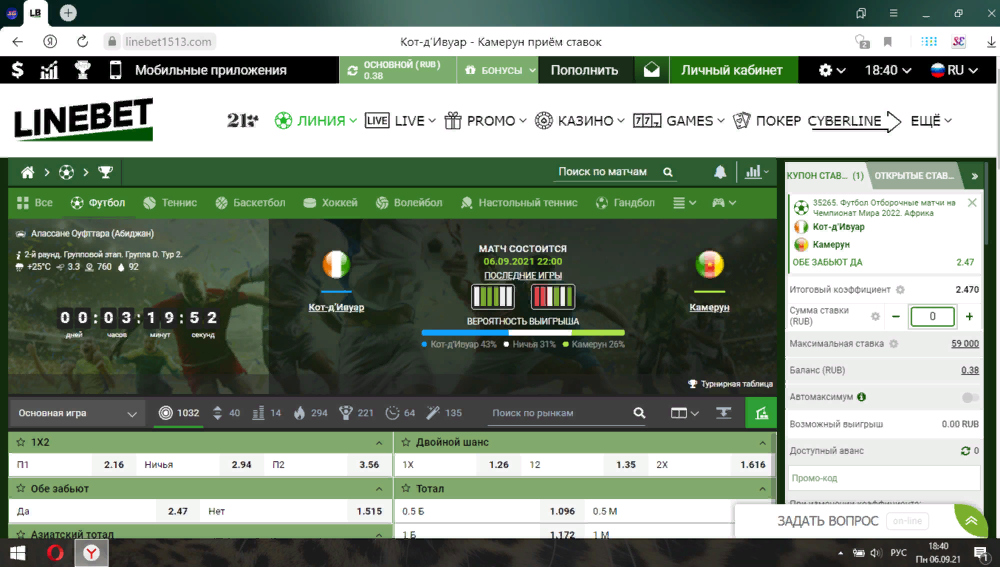Open the RU language dropdown
Screen dimensions: 1000x567
point(954,70)
